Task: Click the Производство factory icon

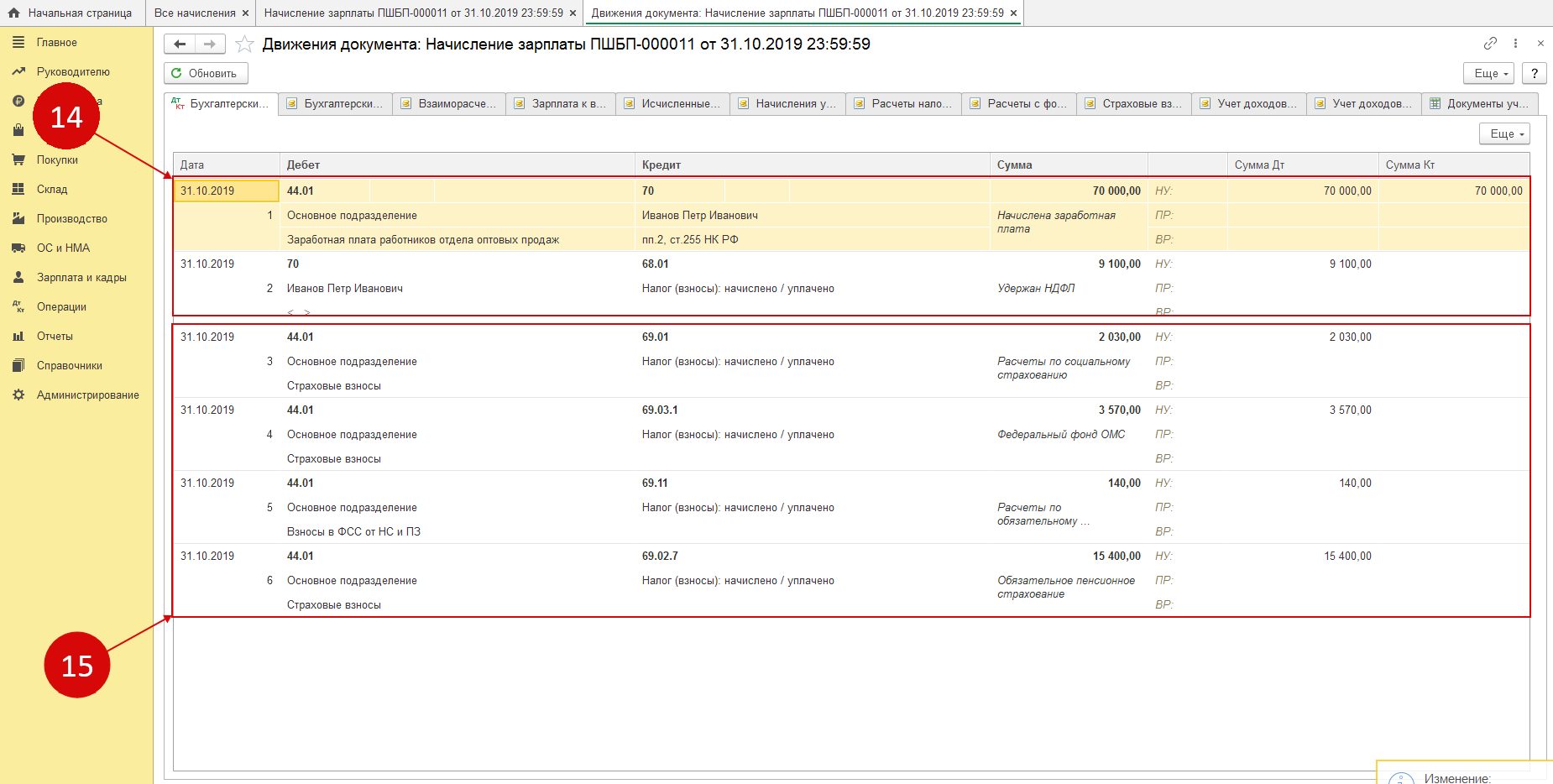Action: click(x=18, y=218)
